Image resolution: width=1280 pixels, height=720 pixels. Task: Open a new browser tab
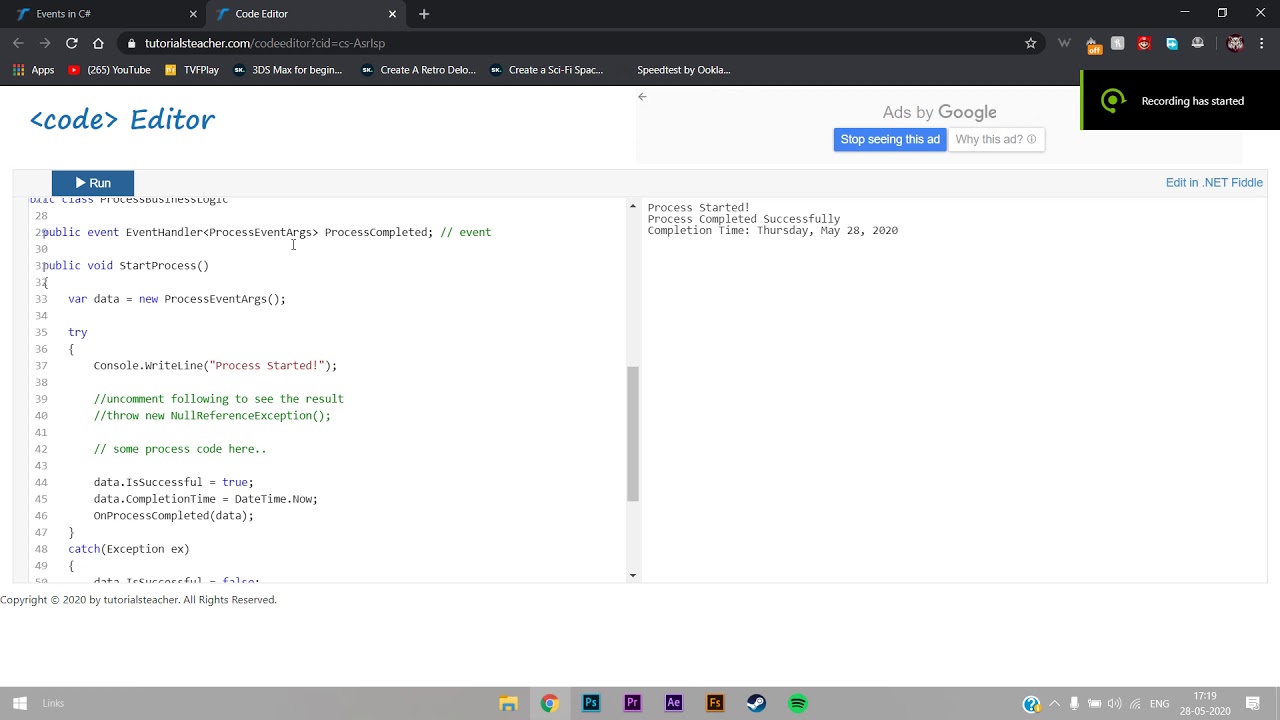424,14
